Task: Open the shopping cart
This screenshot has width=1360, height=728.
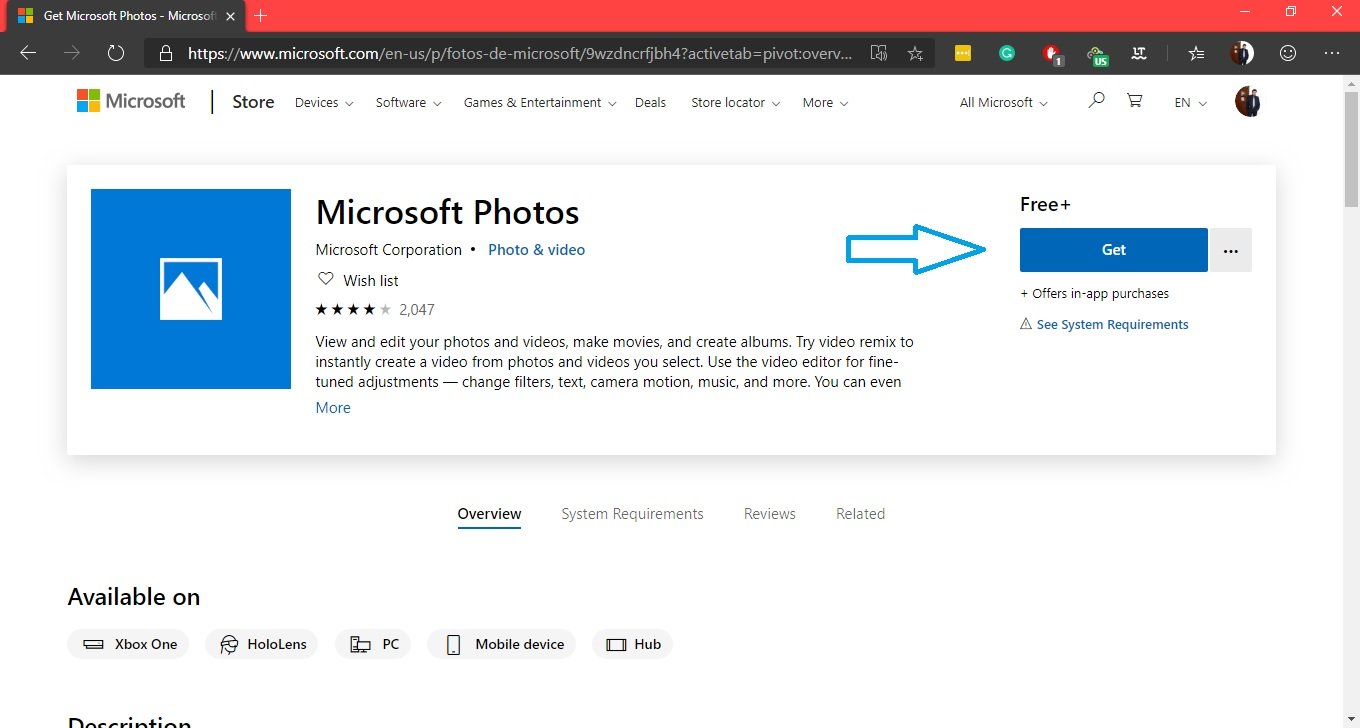Action: [1134, 101]
